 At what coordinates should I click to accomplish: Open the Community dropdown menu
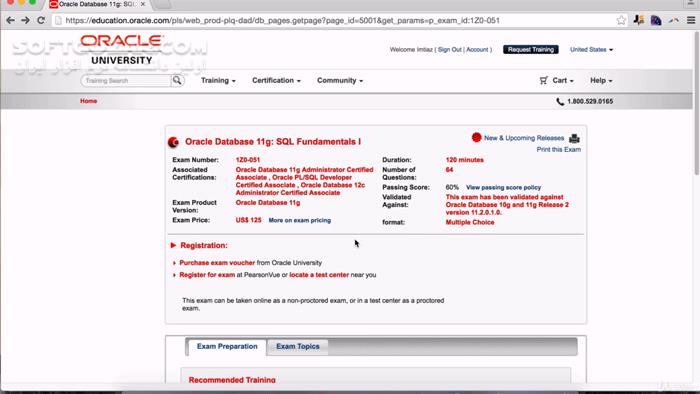(340, 80)
